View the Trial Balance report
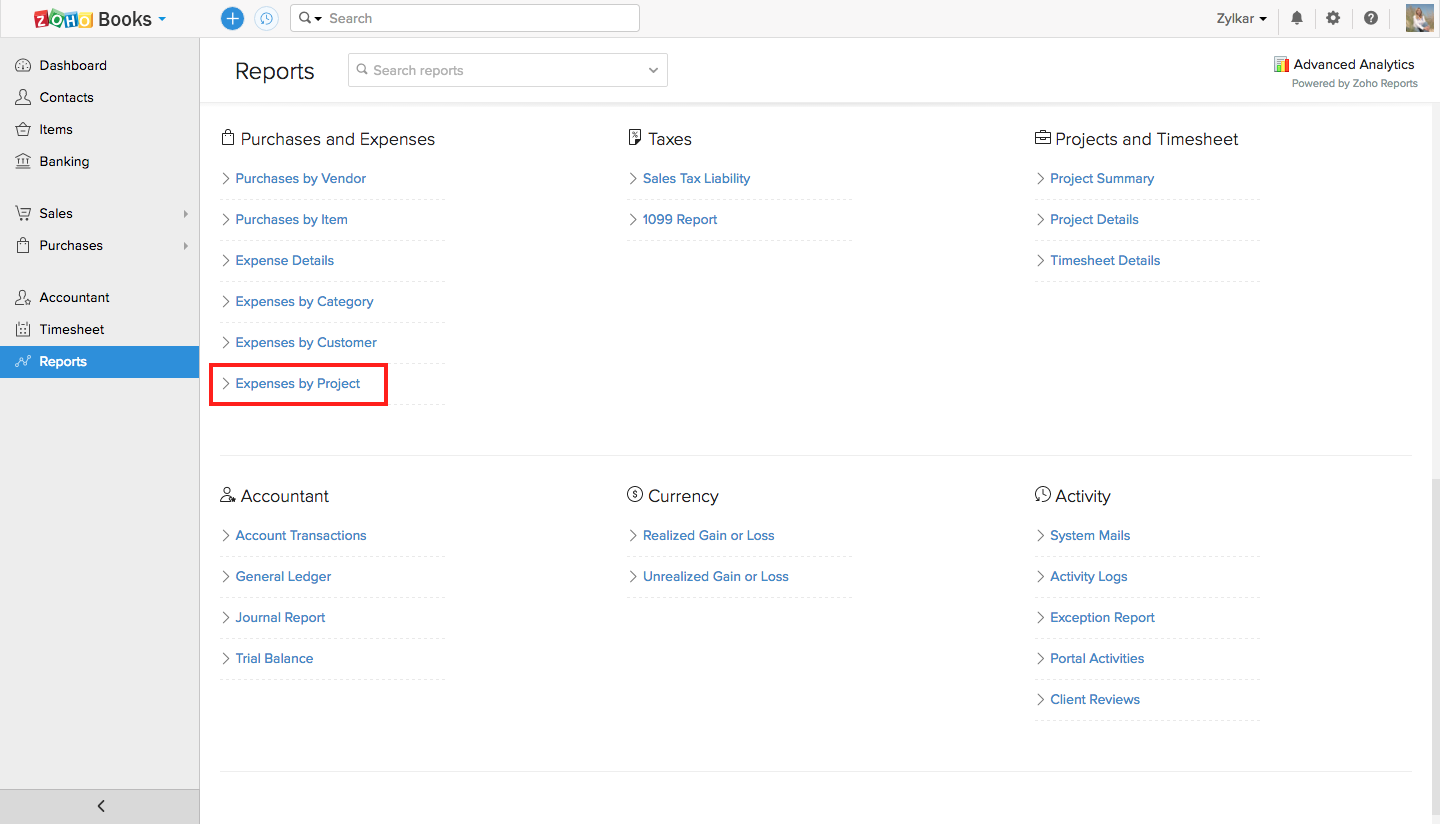Image resolution: width=1440 pixels, height=824 pixels. (274, 659)
